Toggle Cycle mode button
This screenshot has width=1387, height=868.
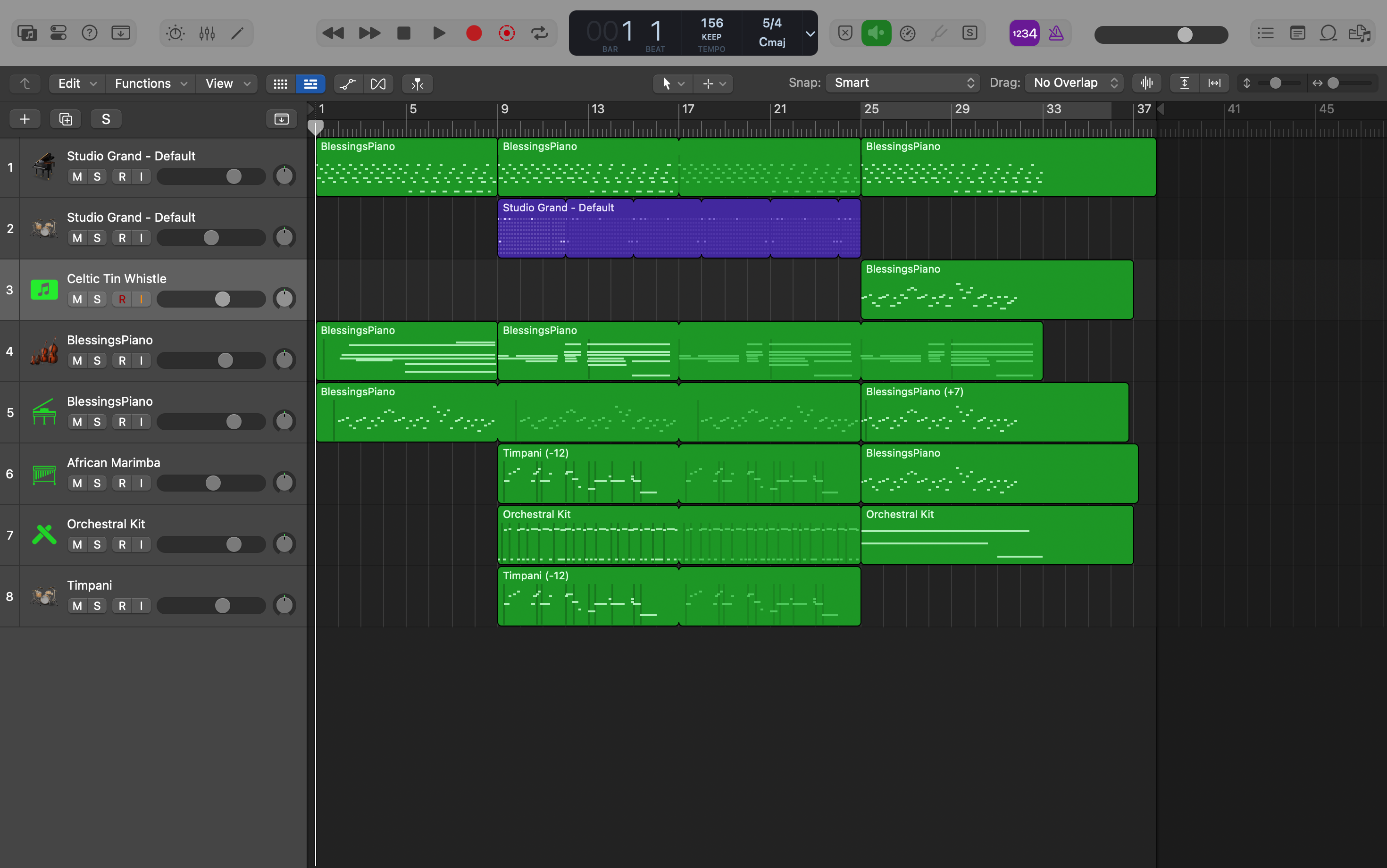[x=540, y=33]
